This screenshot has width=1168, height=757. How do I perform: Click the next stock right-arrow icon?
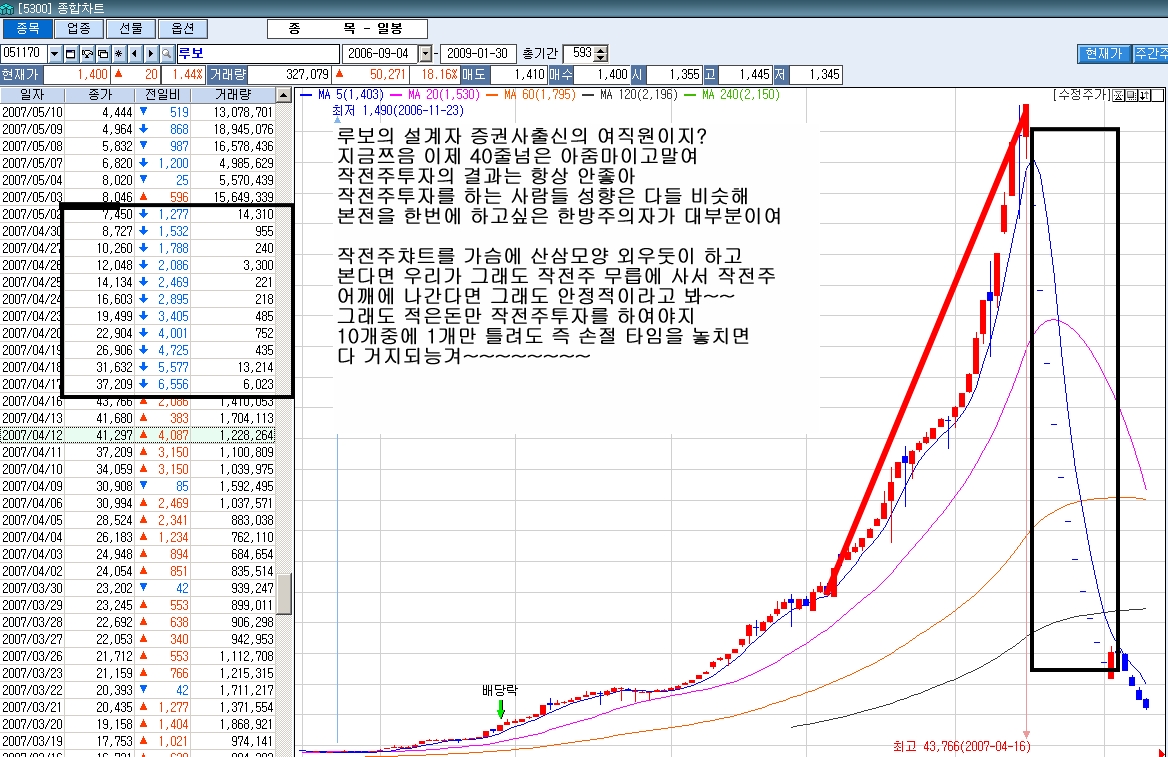(149, 53)
